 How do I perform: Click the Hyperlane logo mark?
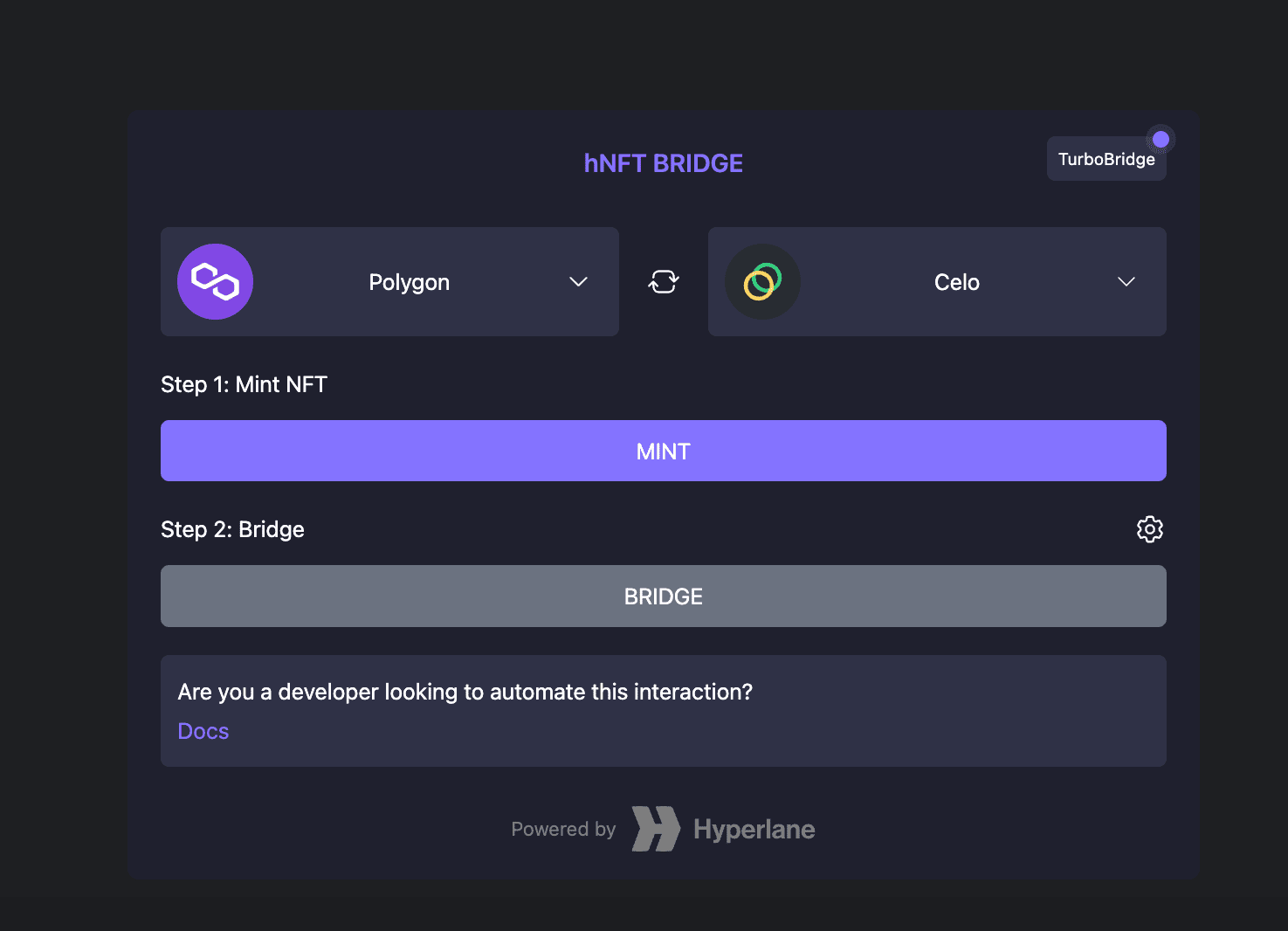click(656, 829)
